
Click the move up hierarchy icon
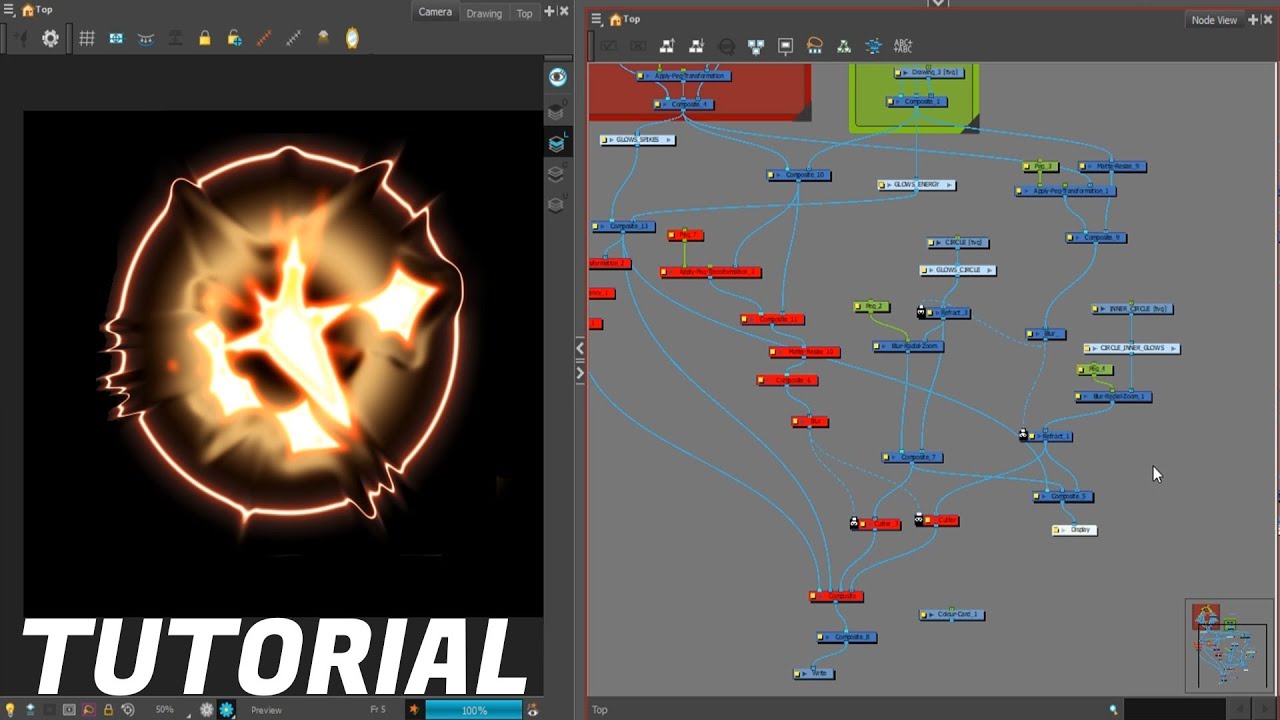[667, 46]
